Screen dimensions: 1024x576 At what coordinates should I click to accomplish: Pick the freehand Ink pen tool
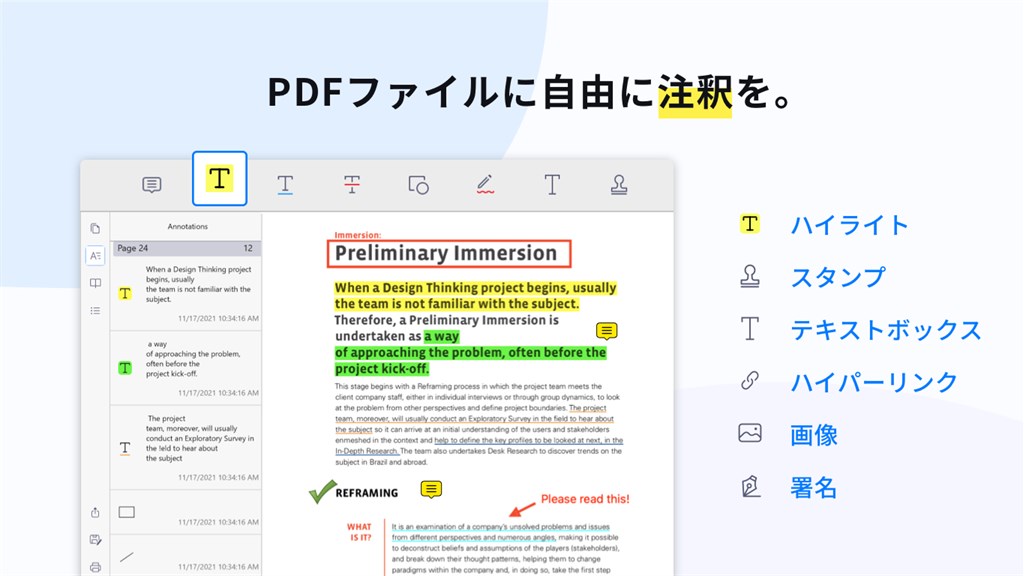(485, 185)
